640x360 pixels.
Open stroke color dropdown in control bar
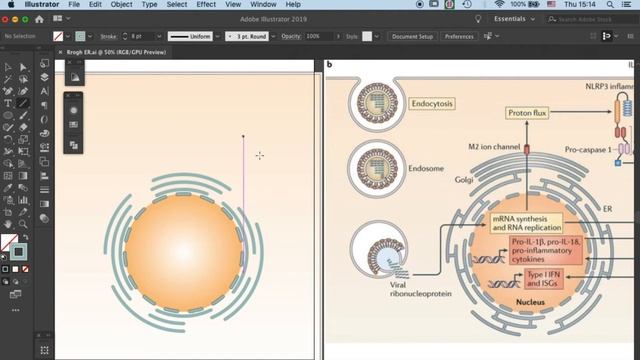[x=90, y=36]
